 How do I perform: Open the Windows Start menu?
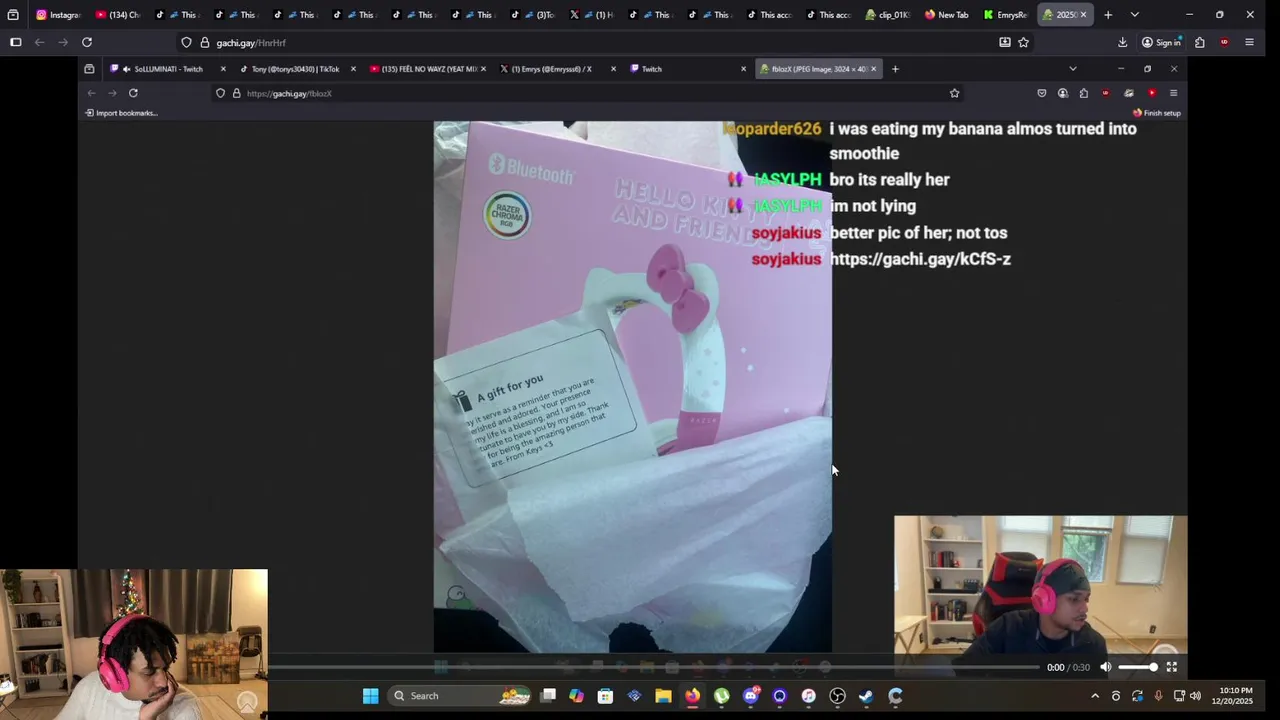(371, 696)
